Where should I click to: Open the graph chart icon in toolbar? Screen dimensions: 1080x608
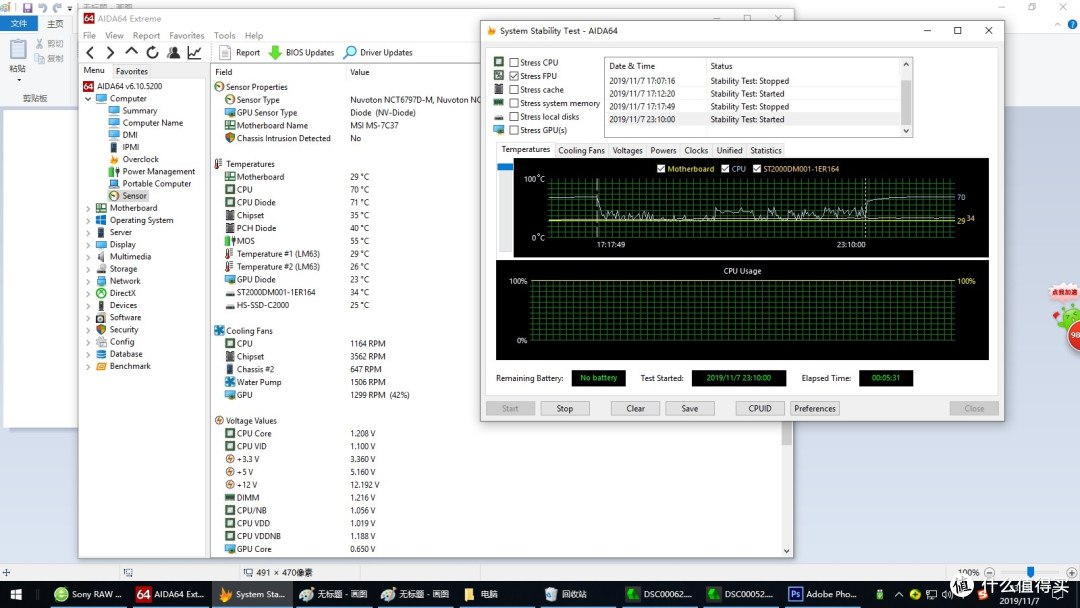tap(194, 52)
